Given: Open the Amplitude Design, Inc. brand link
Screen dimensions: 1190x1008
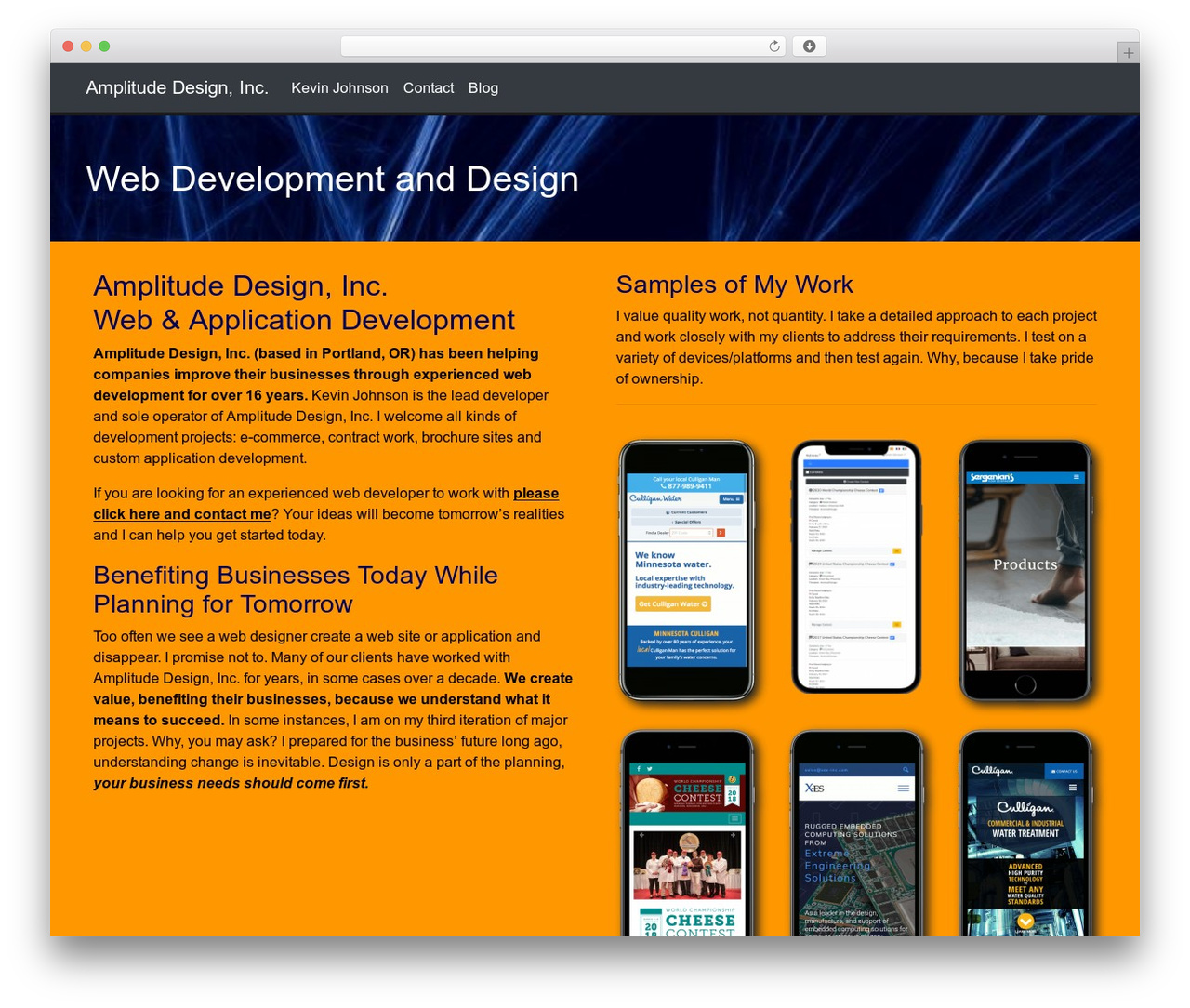Looking at the screenshot, I should tap(177, 87).
